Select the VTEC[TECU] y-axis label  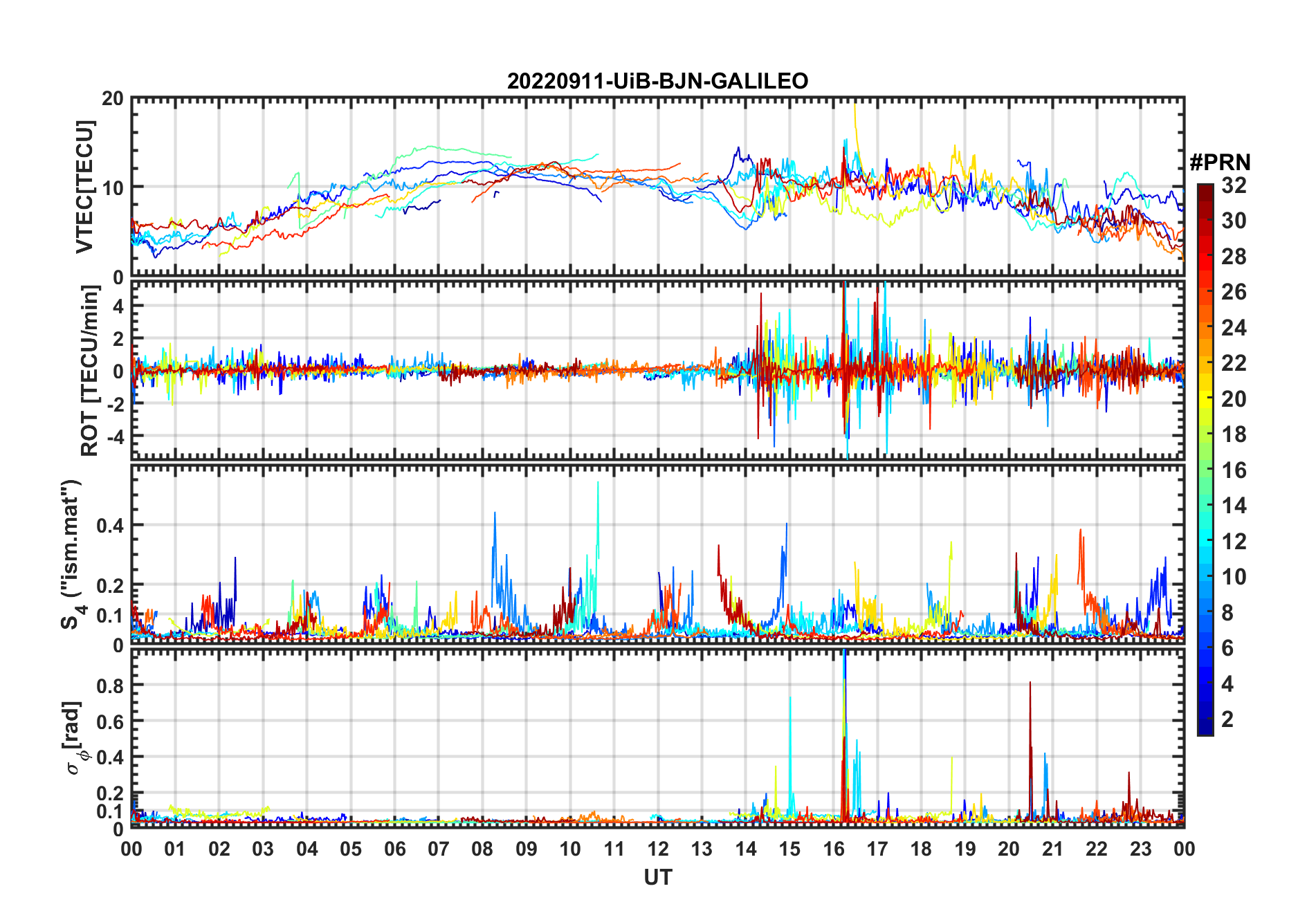click(84, 187)
